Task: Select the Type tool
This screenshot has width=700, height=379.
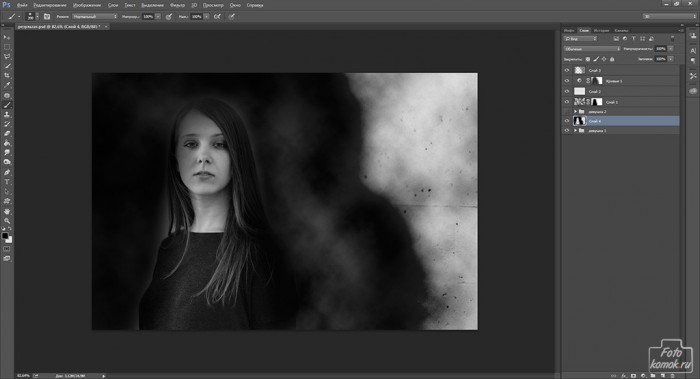Action: pos(7,182)
